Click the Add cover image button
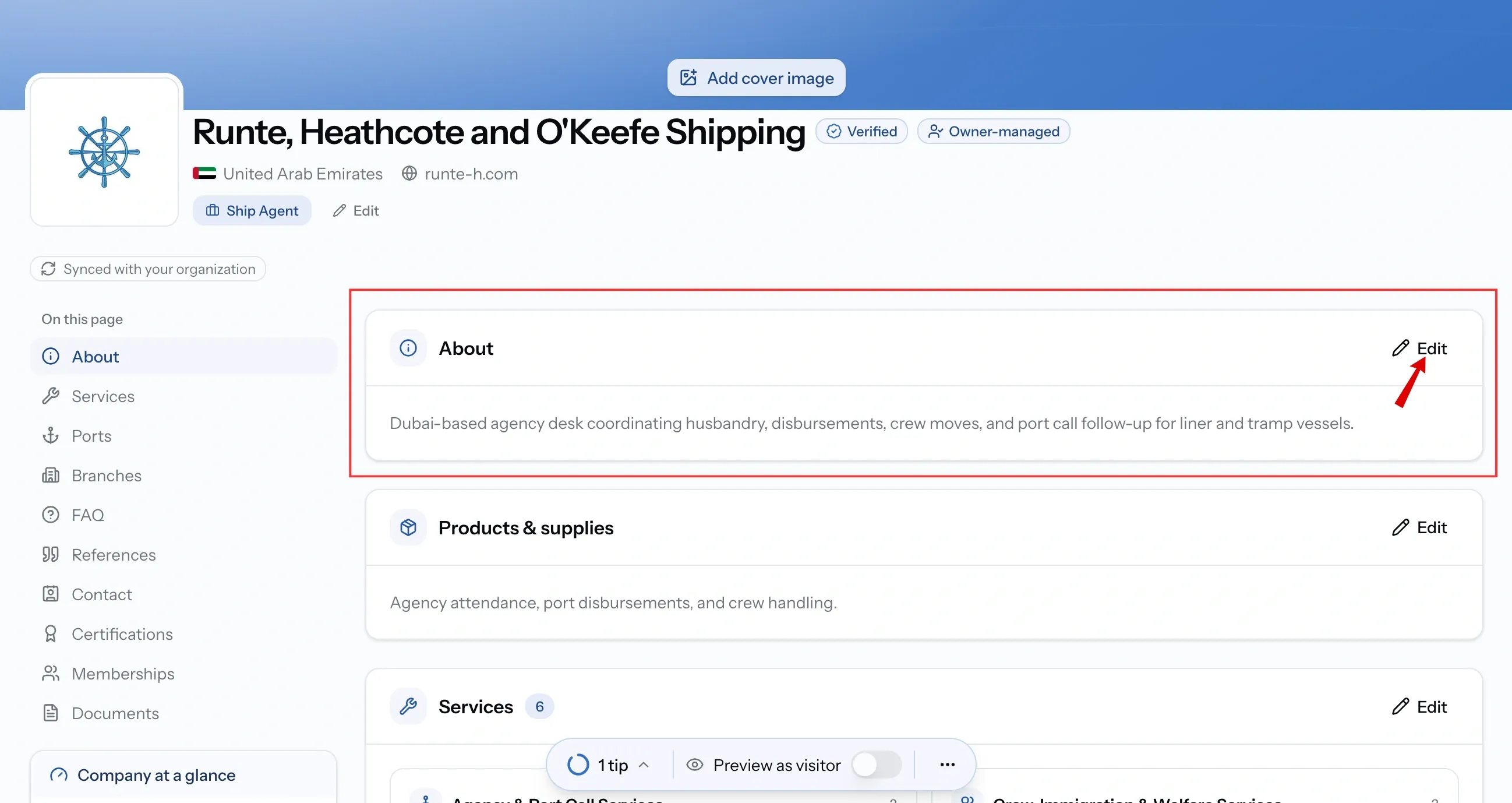 tap(756, 78)
